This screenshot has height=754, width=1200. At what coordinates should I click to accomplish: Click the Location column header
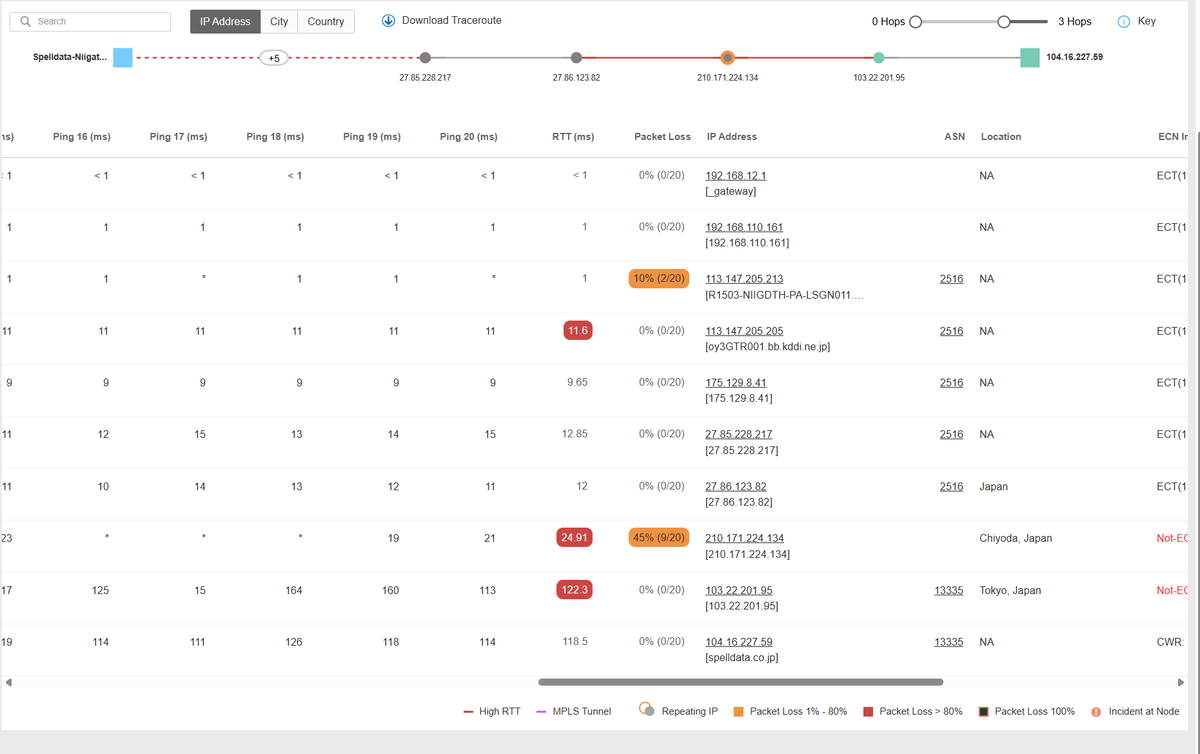coord(1001,137)
